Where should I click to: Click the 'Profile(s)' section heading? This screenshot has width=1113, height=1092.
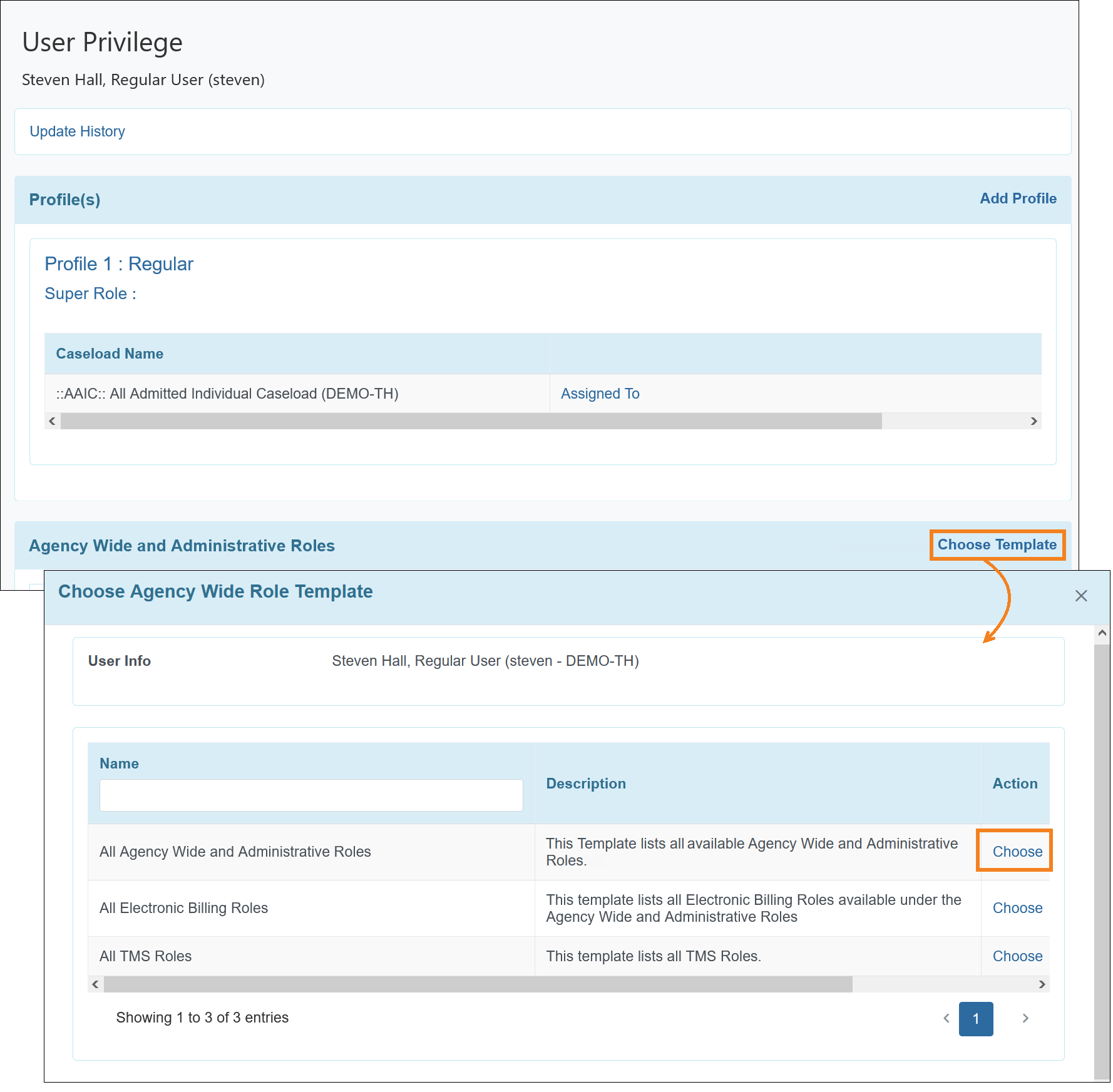[x=64, y=200]
